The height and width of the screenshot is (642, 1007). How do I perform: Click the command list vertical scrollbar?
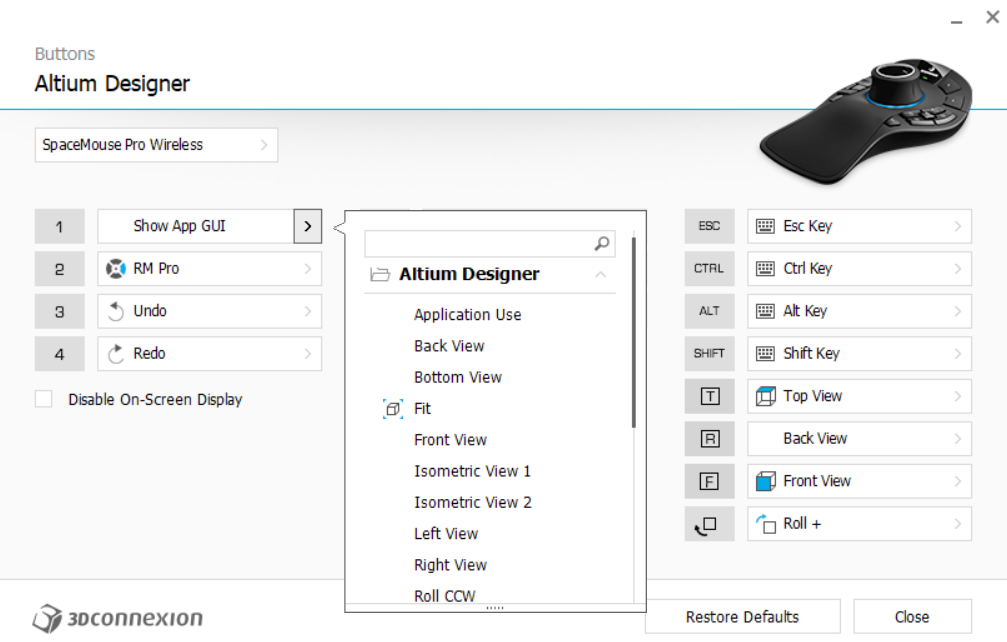[634, 333]
